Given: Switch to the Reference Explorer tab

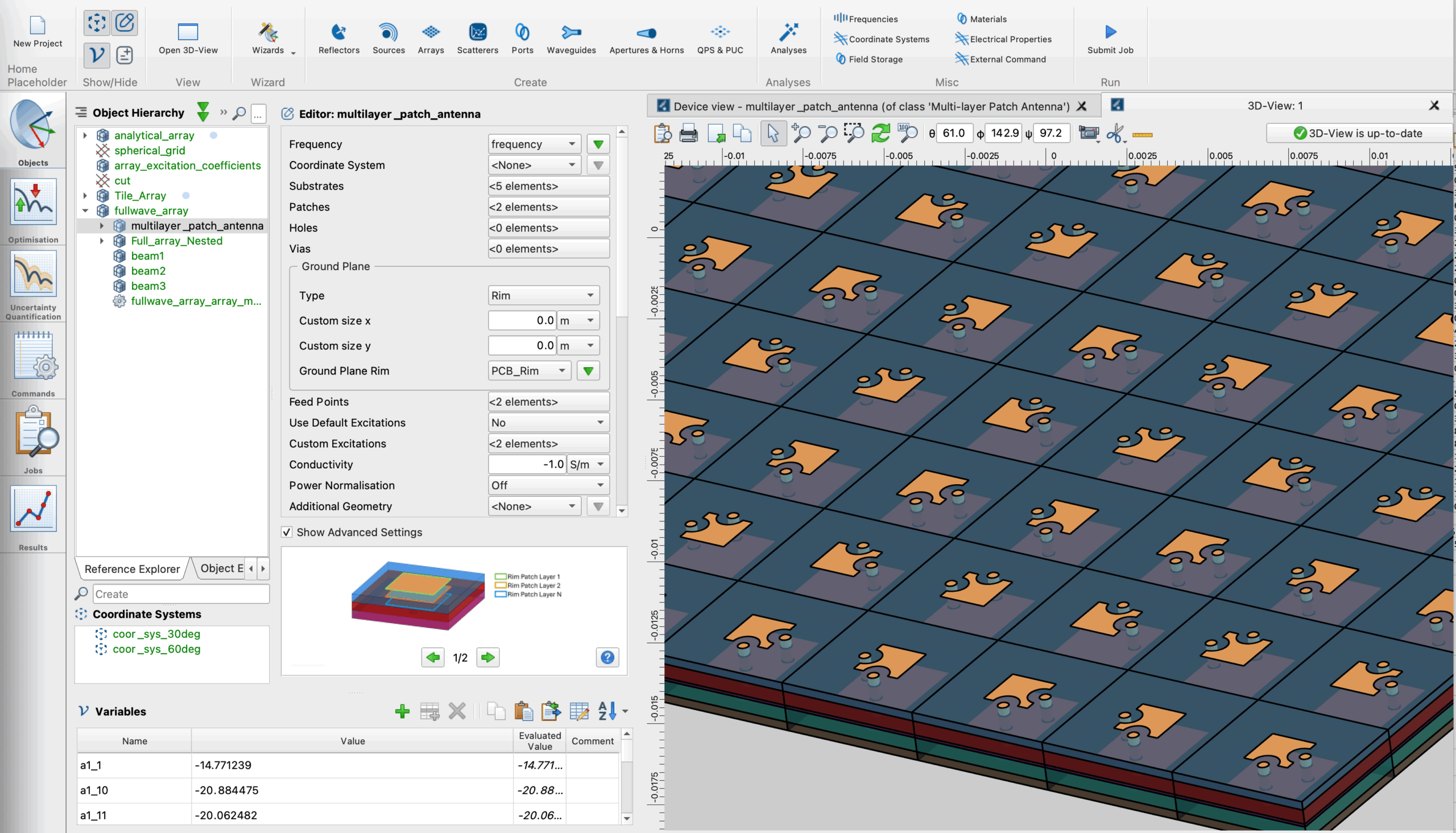Looking at the screenshot, I should pos(131,568).
